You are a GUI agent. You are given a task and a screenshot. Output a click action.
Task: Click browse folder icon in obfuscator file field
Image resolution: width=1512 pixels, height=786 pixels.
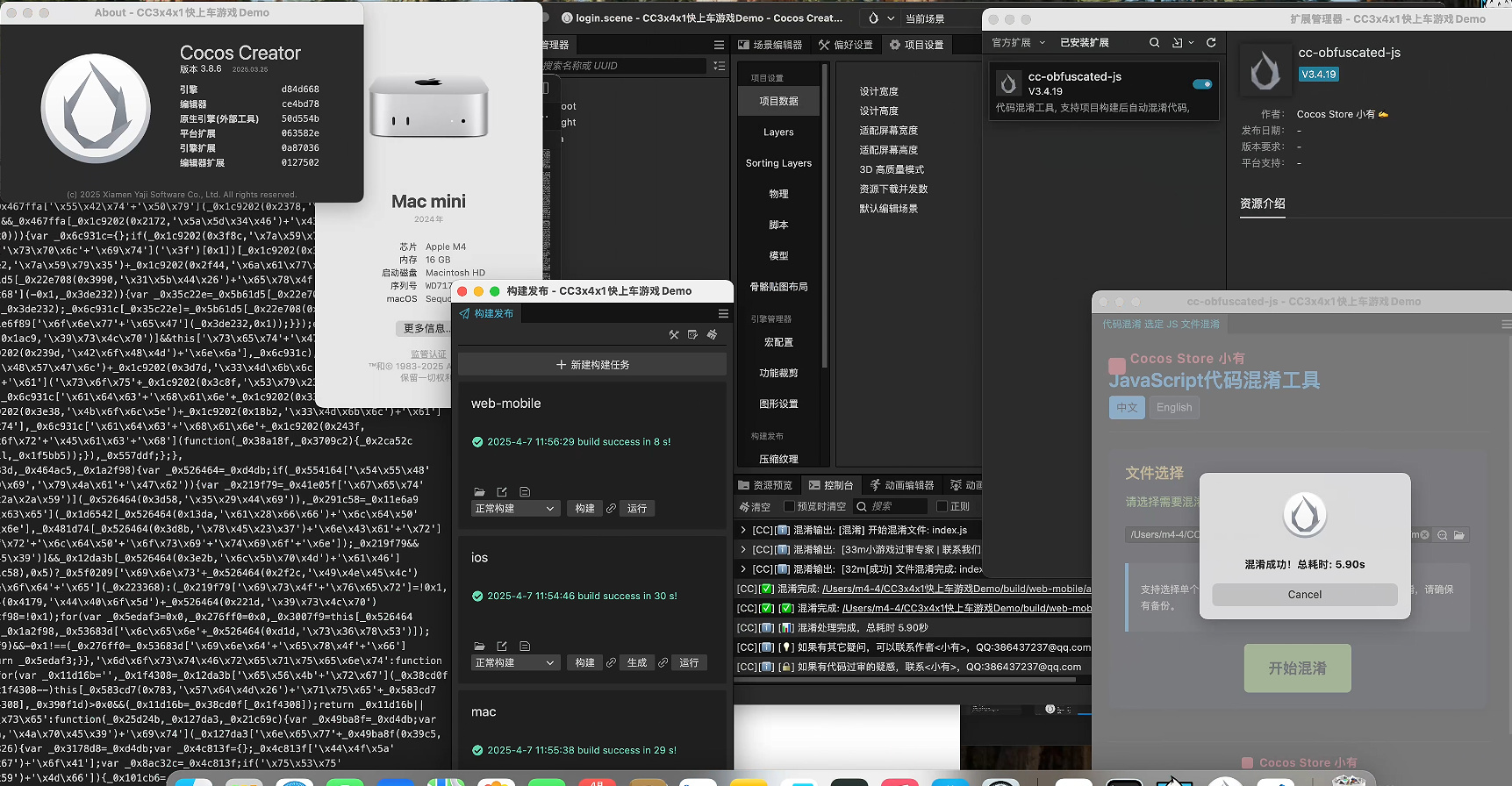click(1459, 534)
